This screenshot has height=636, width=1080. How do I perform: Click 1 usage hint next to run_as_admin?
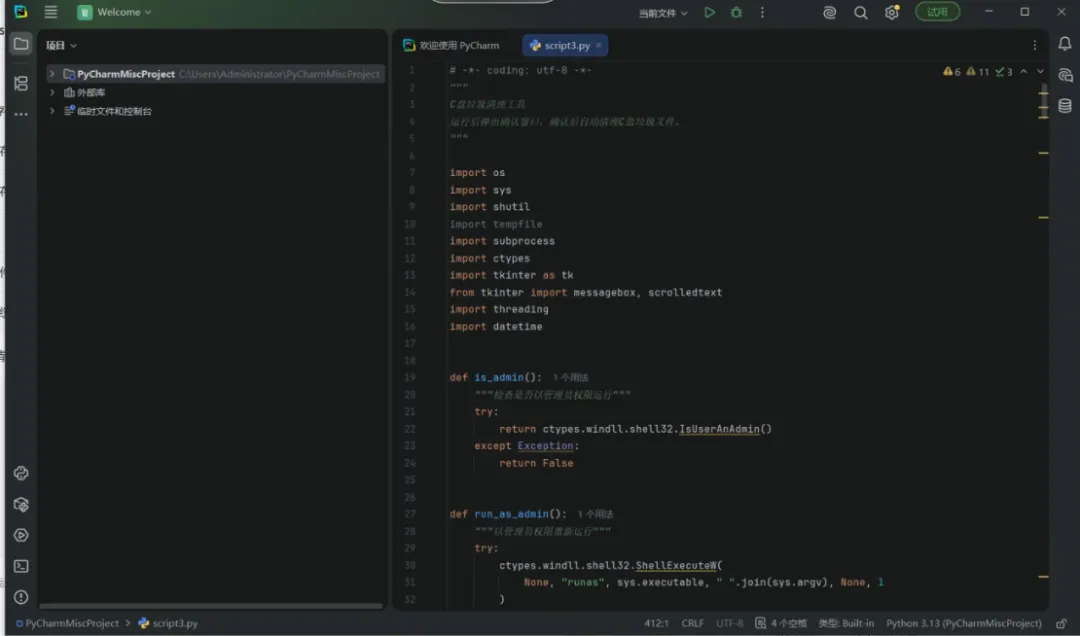click(595, 514)
